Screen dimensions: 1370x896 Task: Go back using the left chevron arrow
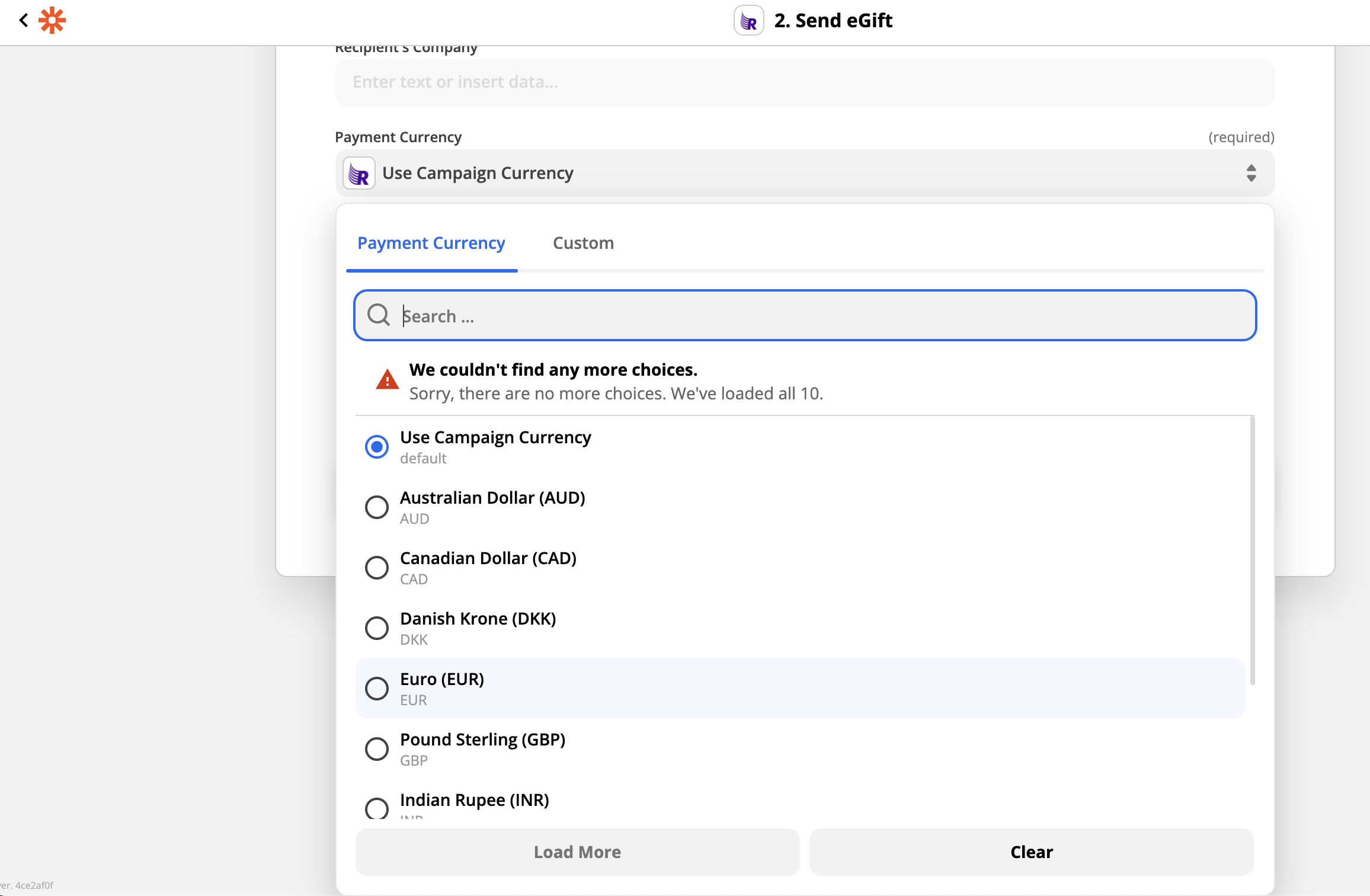24,20
